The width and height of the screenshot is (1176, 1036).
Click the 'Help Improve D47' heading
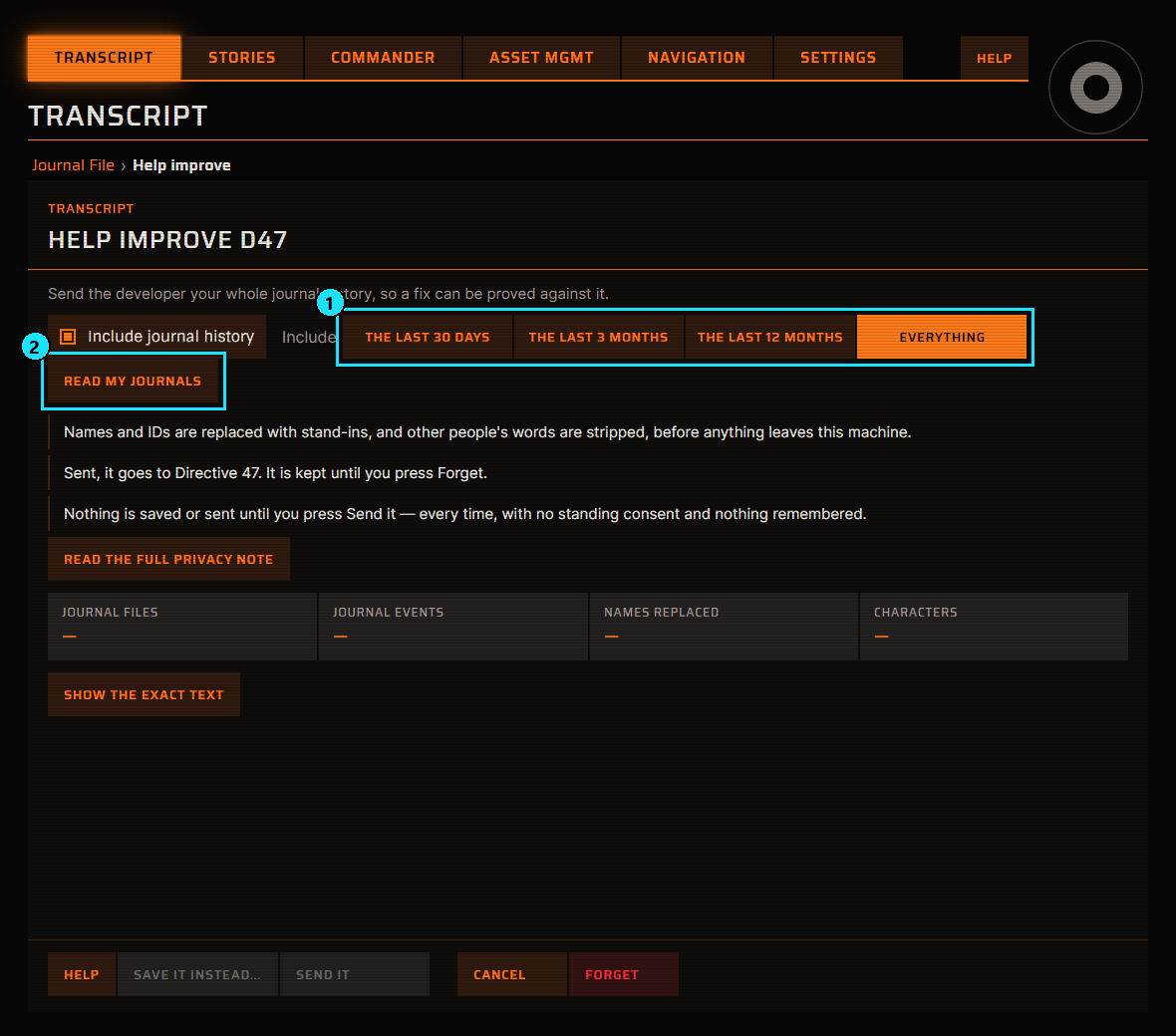tap(167, 240)
